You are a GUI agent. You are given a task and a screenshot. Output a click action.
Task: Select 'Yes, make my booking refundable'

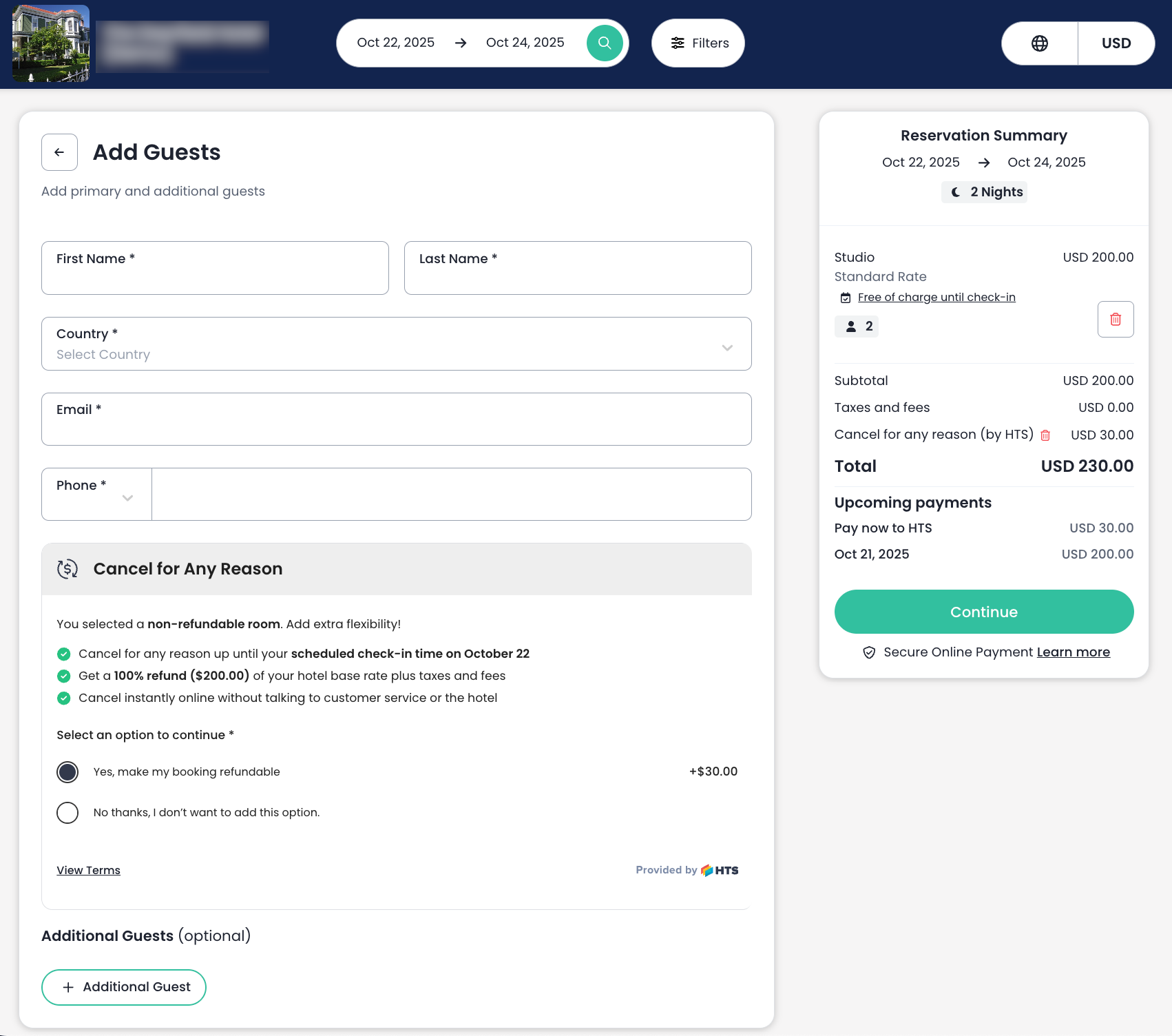pos(67,772)
